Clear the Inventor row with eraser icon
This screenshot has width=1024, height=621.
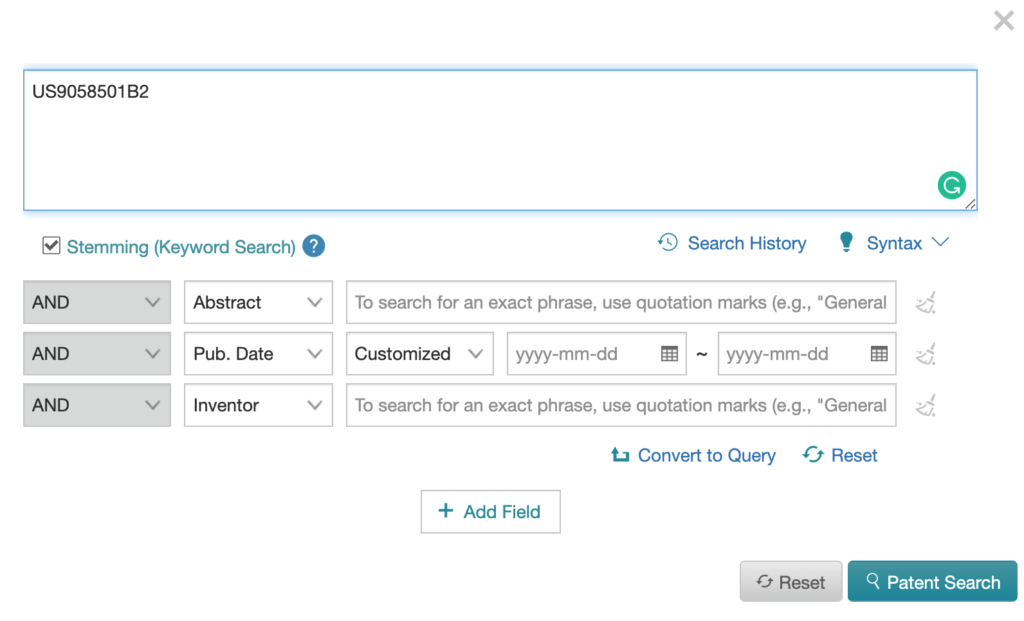point(926,405)
